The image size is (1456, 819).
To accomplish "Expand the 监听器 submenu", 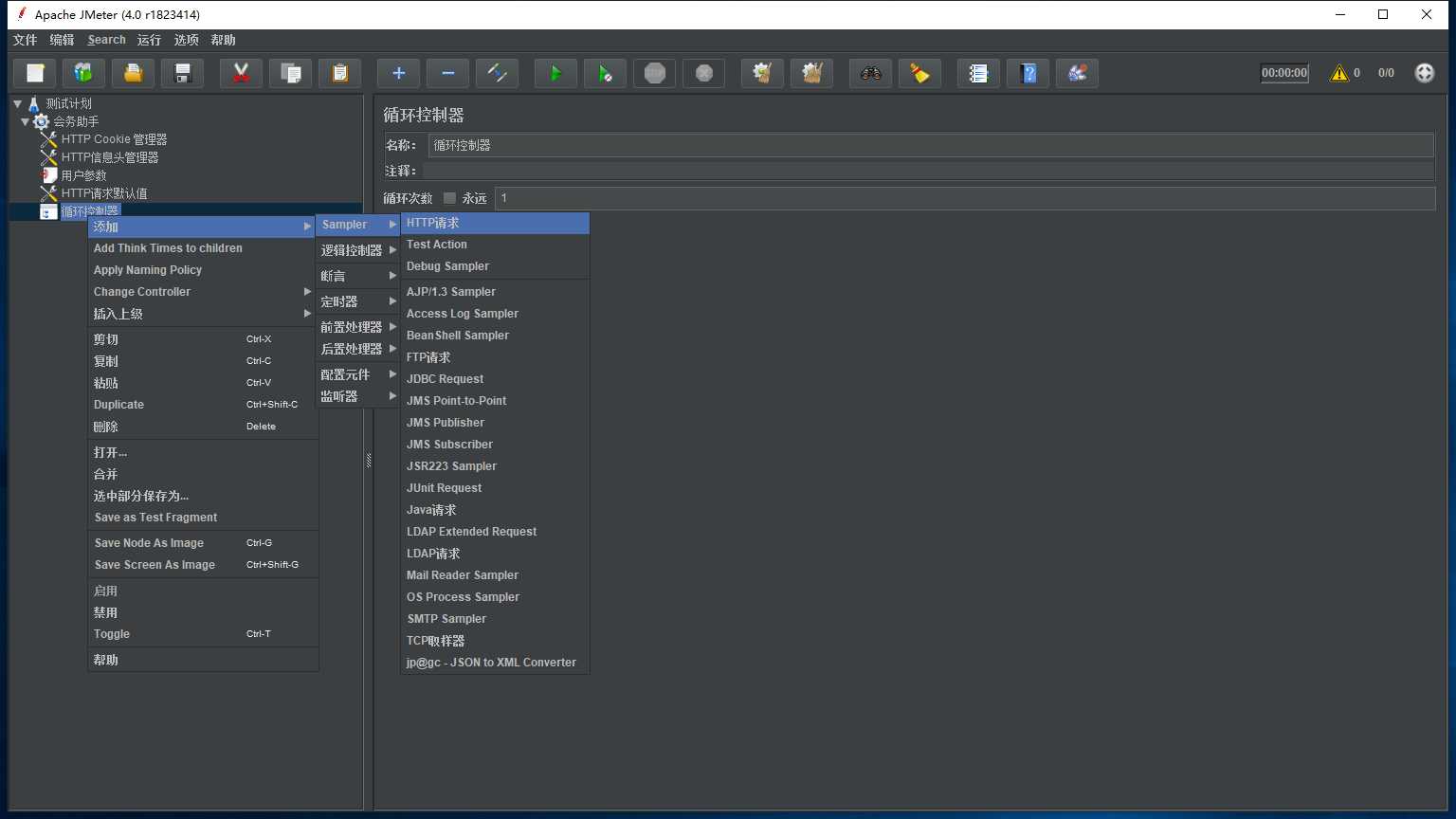I will 358,396.
